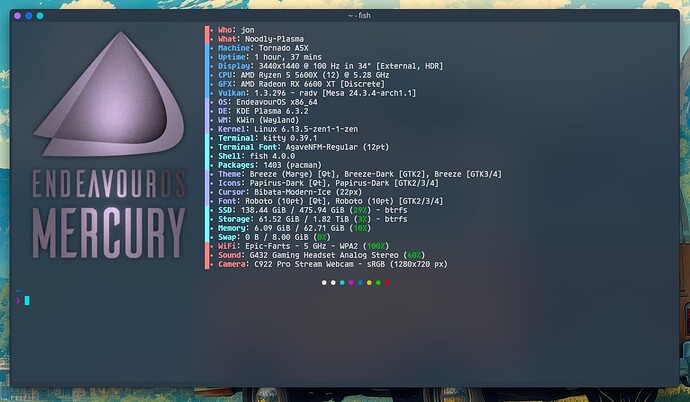Image resolution: width=690 pixels, height=402 pixels.
Task: Click the "DE: KDE Plasma 6.3.2" line
Action: coord(263,111)
